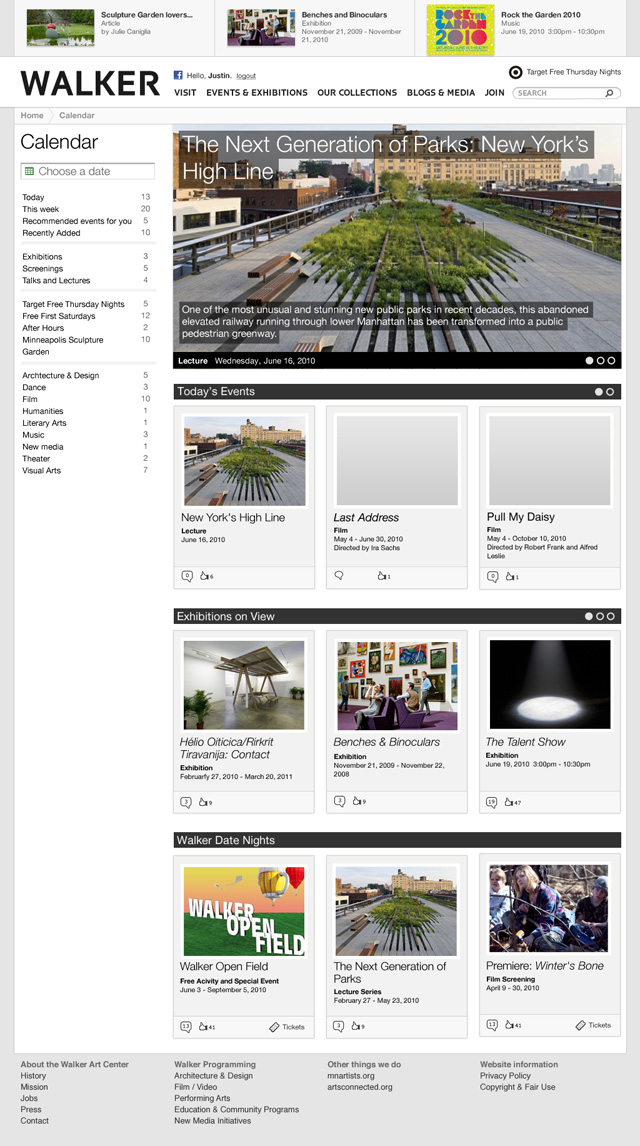640x1146 pixels.
Task: Open the Film / Video footer link
Action: [196, 1088]
